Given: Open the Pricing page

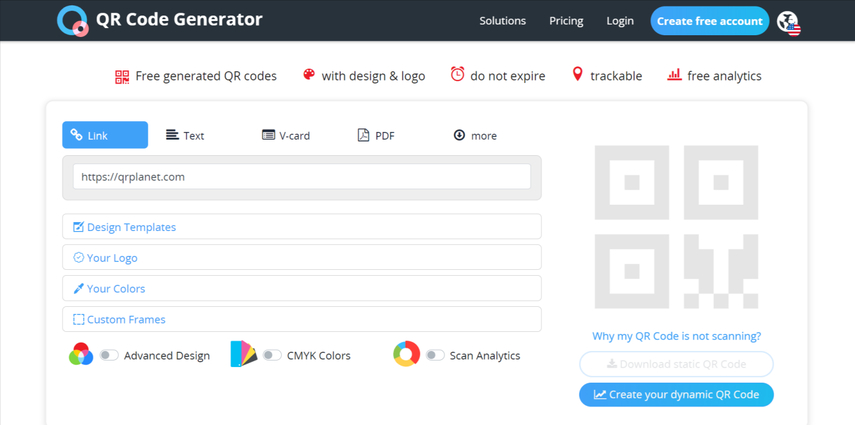Looking at the screenshot, I should coord(566,21).
